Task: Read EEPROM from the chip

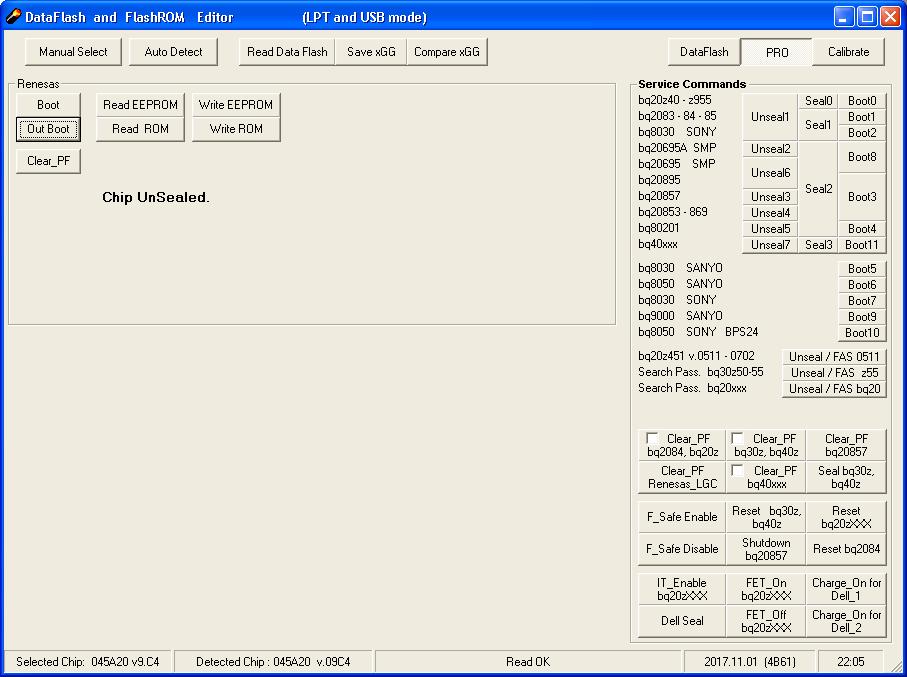Action: coord(140,105)
